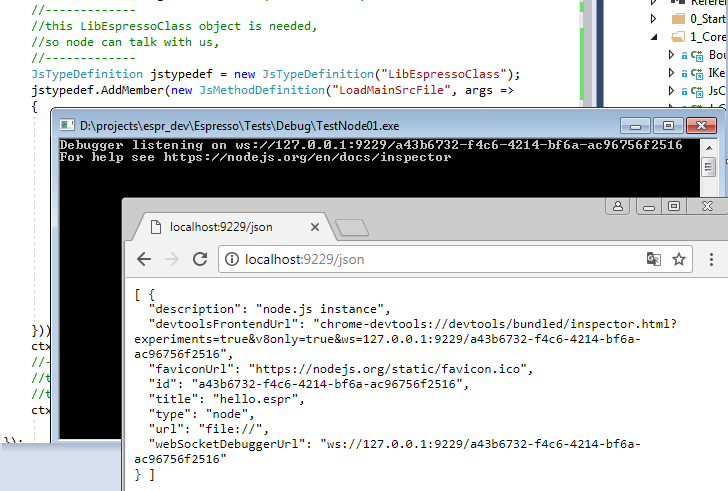728x491 pixels.
Task: View site information icon in address bar
Action: coord(232,259)
